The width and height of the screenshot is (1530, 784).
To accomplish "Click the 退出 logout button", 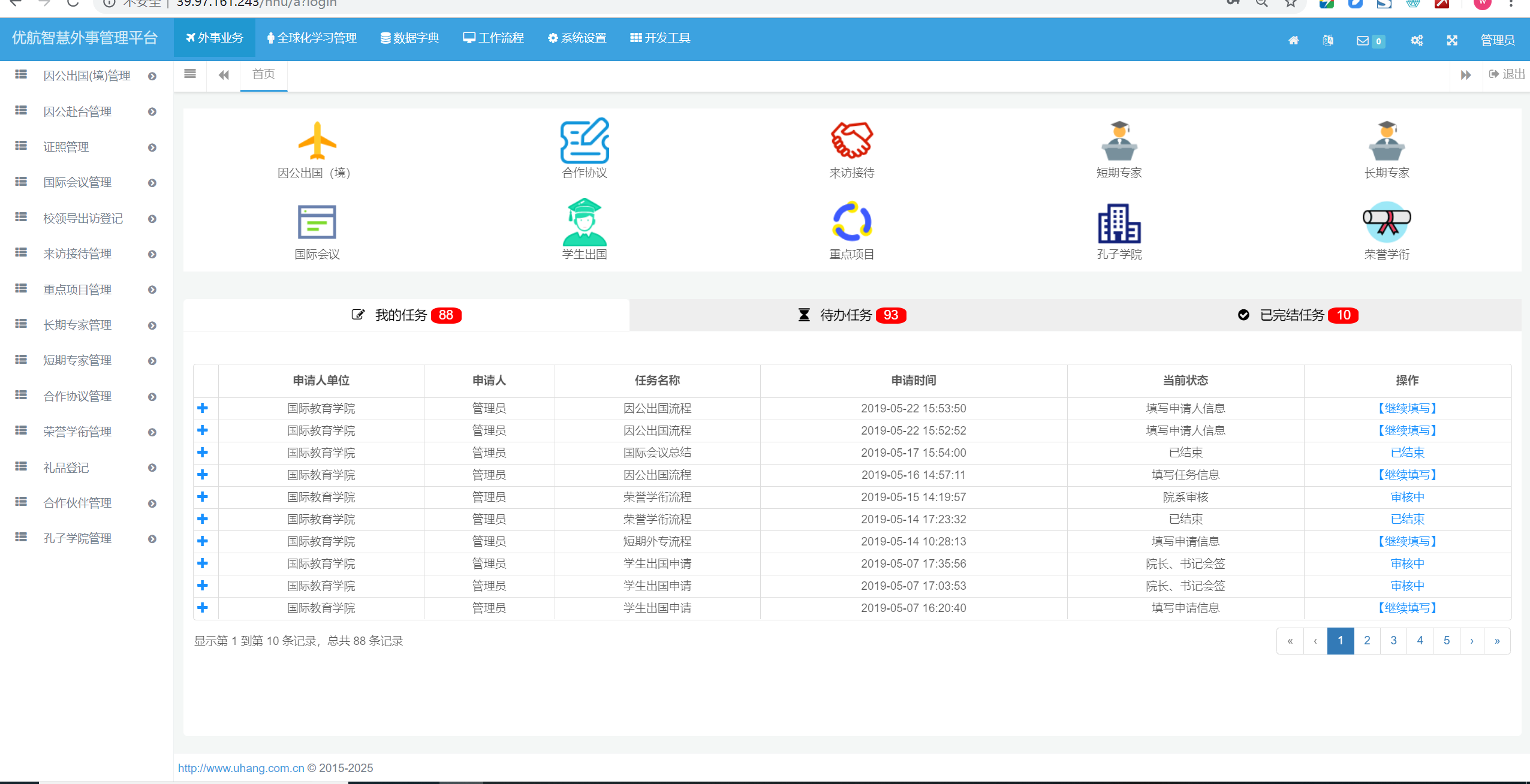I will click(1507, 74).
